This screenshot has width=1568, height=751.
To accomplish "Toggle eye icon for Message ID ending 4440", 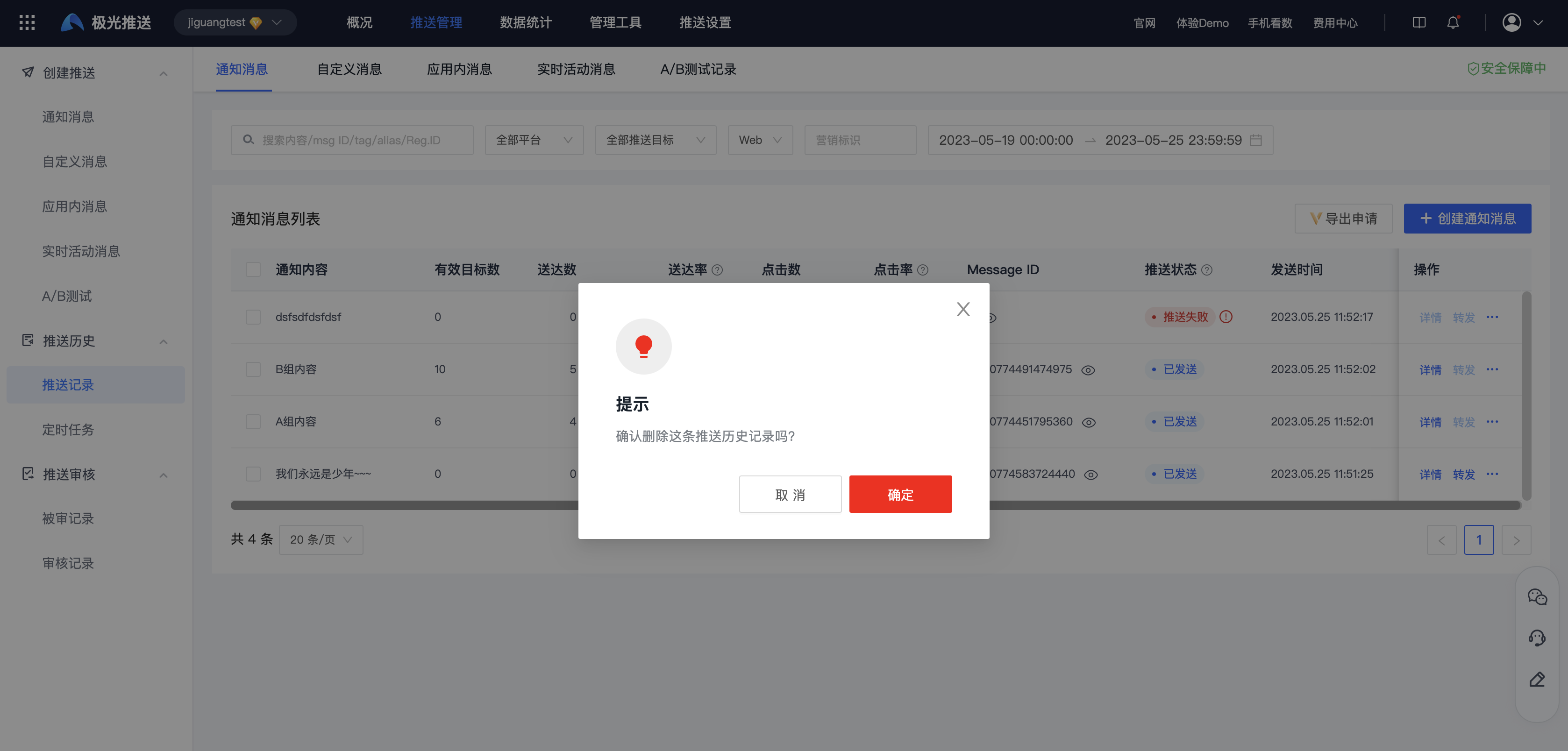I will coord(1091,475).
